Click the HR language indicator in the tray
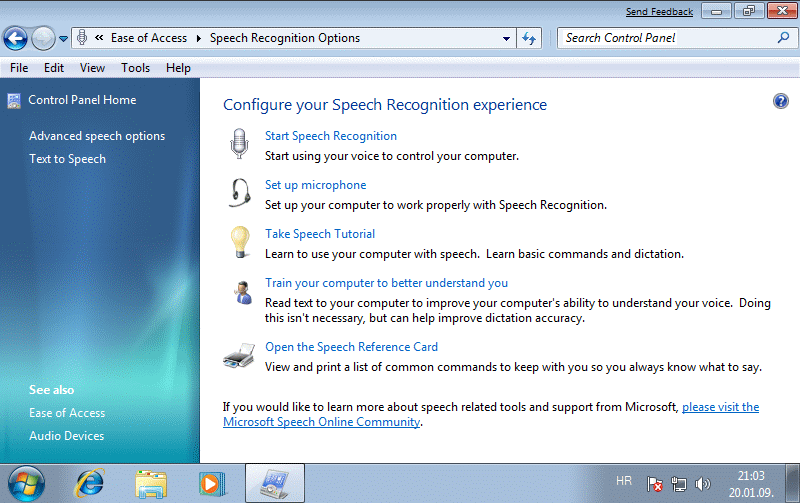Screen dimensions: 800x503 (623, 481)
